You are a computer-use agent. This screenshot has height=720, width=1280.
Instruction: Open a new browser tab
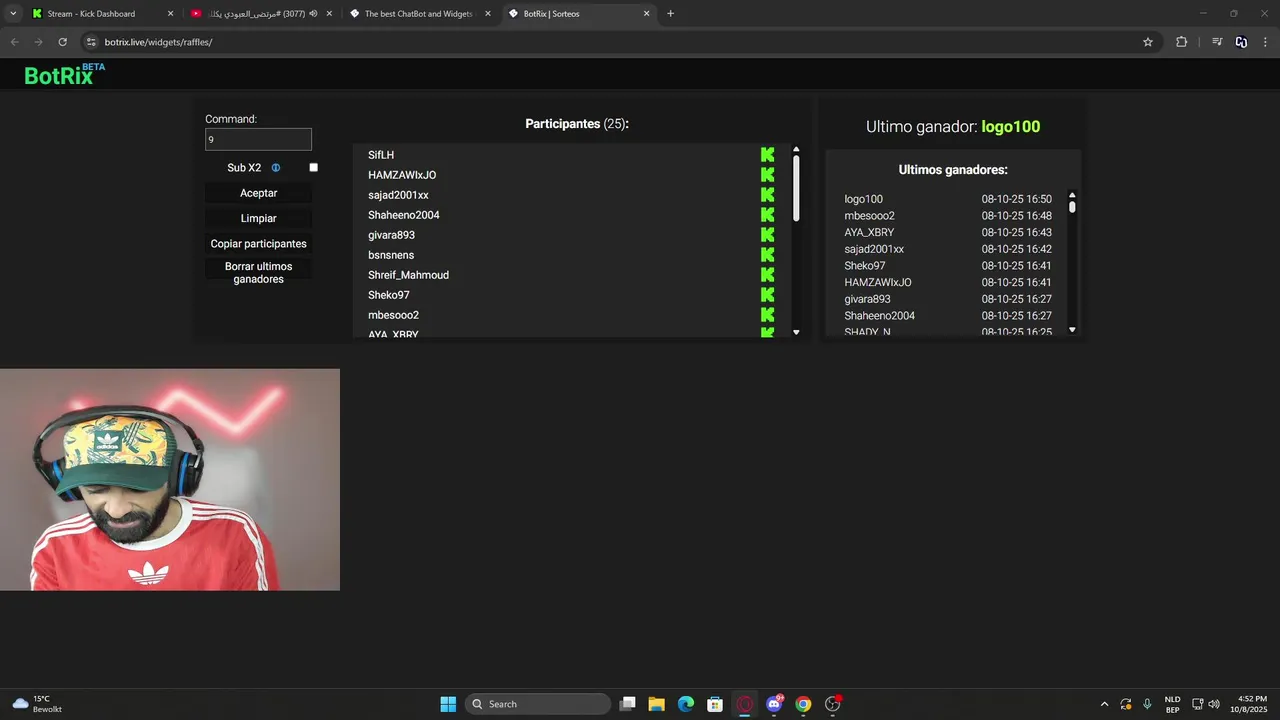[670, 14]
